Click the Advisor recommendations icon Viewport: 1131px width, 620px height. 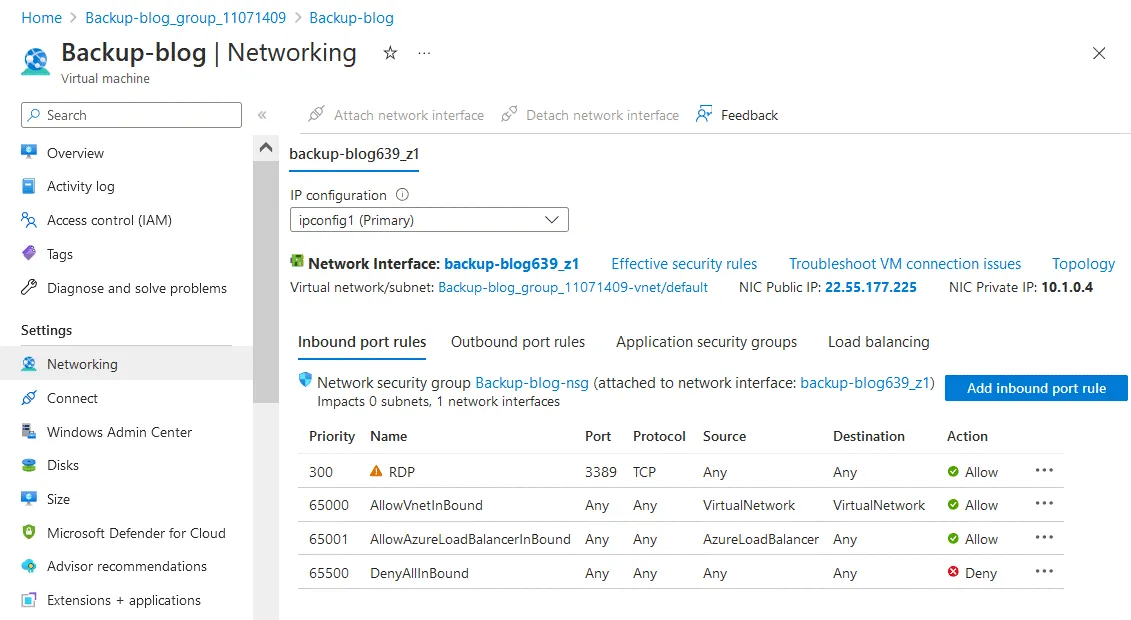point(29,566)
